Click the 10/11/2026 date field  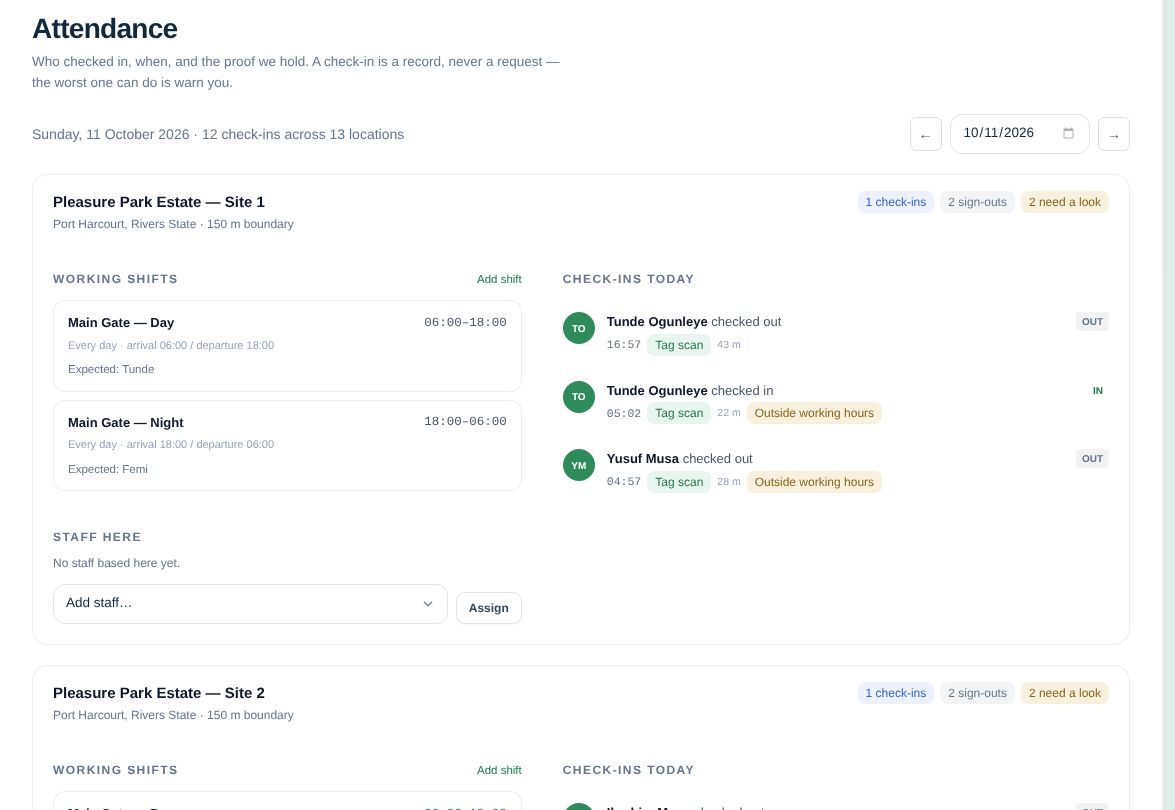[1019, 133]
